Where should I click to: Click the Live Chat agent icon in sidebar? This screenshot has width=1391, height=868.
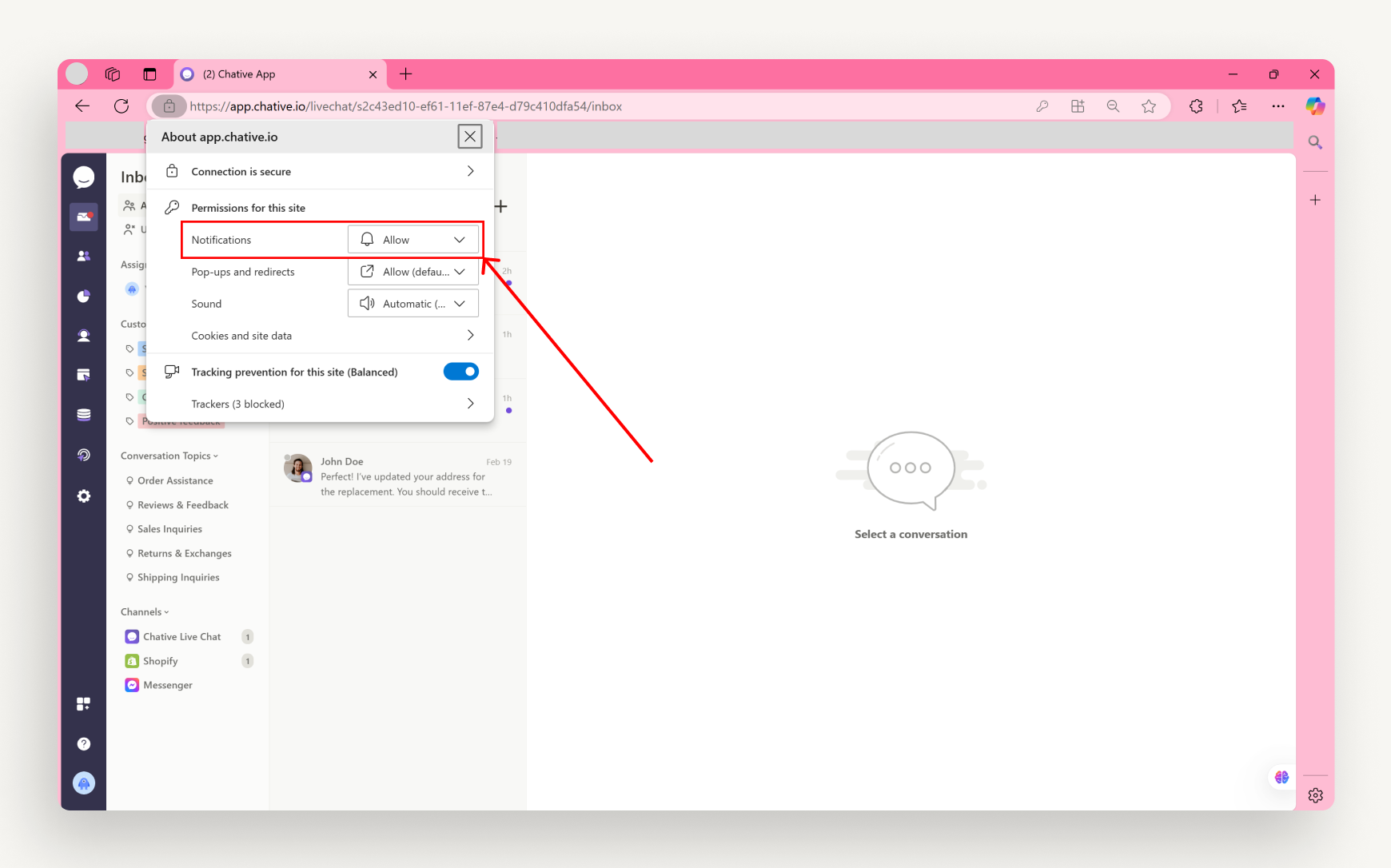point(84,336)
